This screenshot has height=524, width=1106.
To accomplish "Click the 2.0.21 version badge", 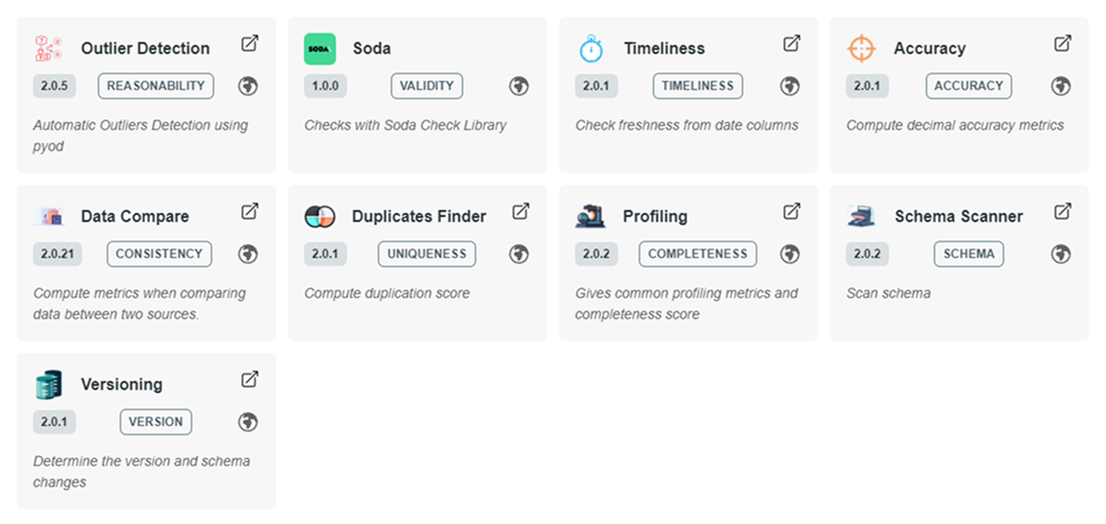I will pos(57,254).
